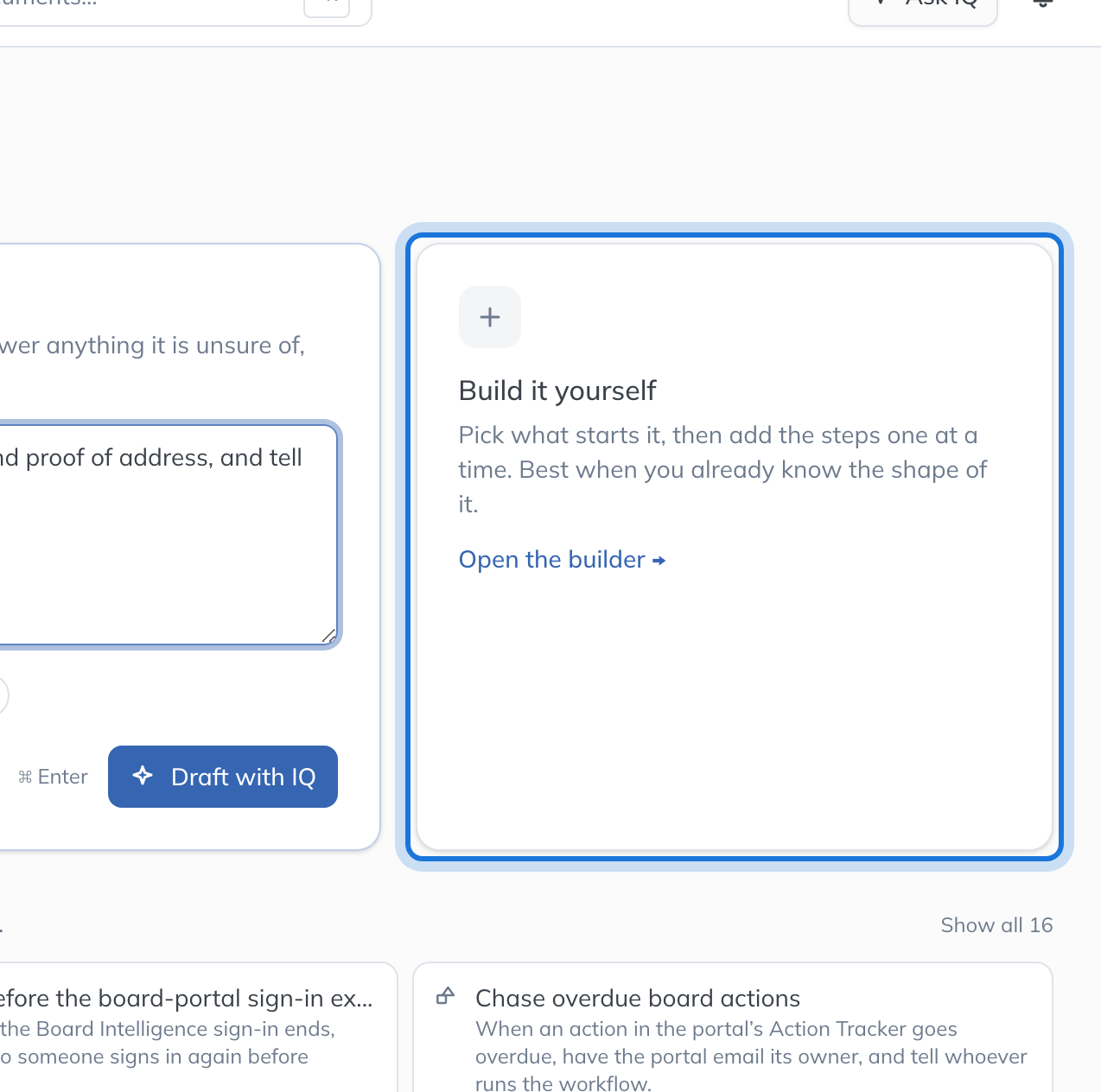The width and height of the screenshot is (1101, 1092).
Task: Click into the proof of address text box
Action: [x=164, y=534]
